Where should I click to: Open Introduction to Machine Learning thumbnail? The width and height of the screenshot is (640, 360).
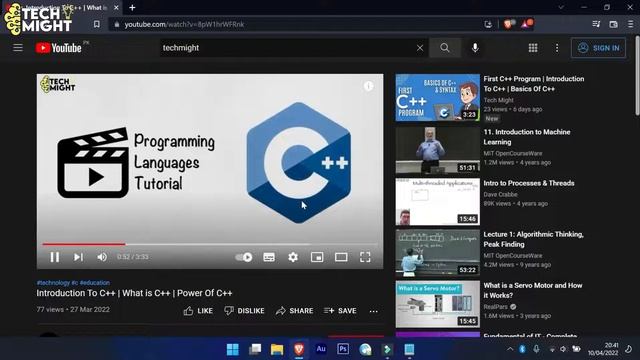[438, 150]
